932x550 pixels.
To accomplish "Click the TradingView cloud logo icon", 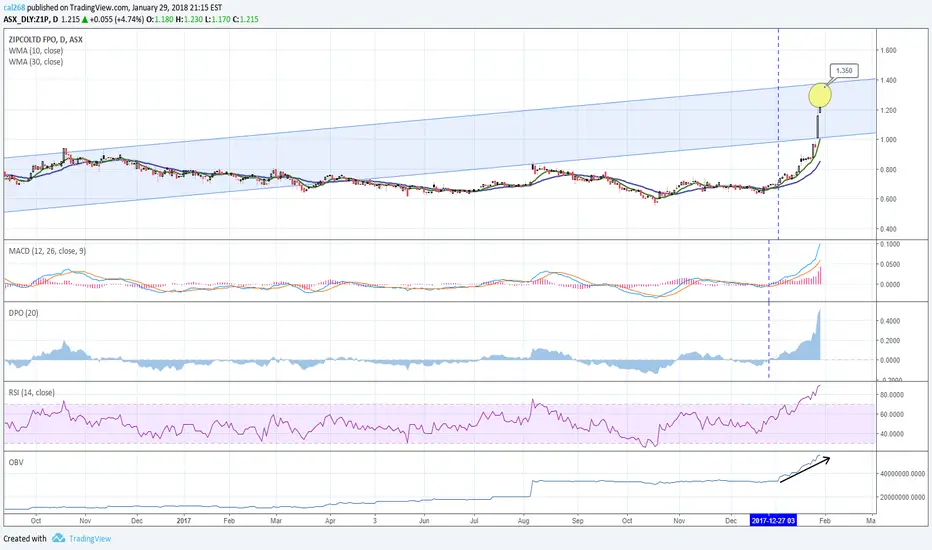I will click(x=58, y=538).
